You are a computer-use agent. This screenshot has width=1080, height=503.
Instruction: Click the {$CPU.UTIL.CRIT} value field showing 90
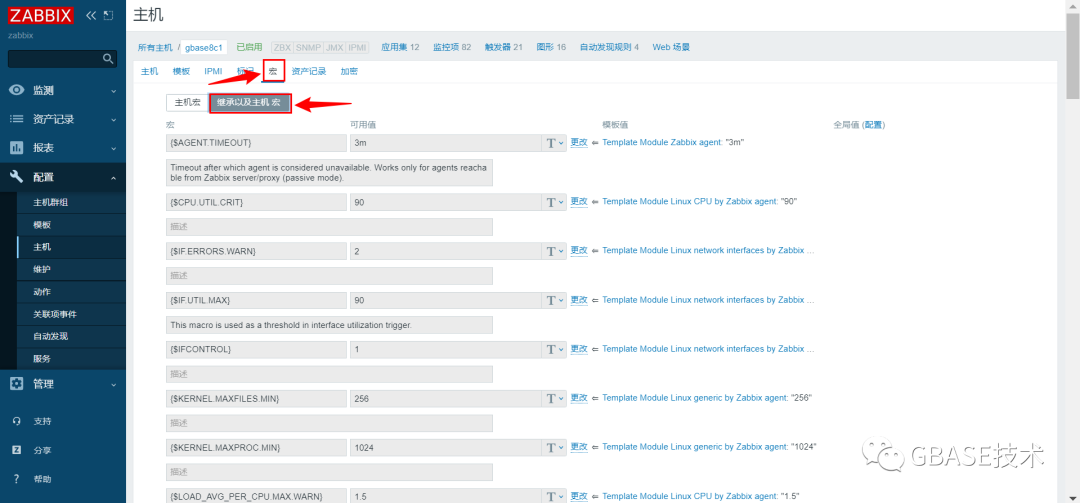point(446,203)
